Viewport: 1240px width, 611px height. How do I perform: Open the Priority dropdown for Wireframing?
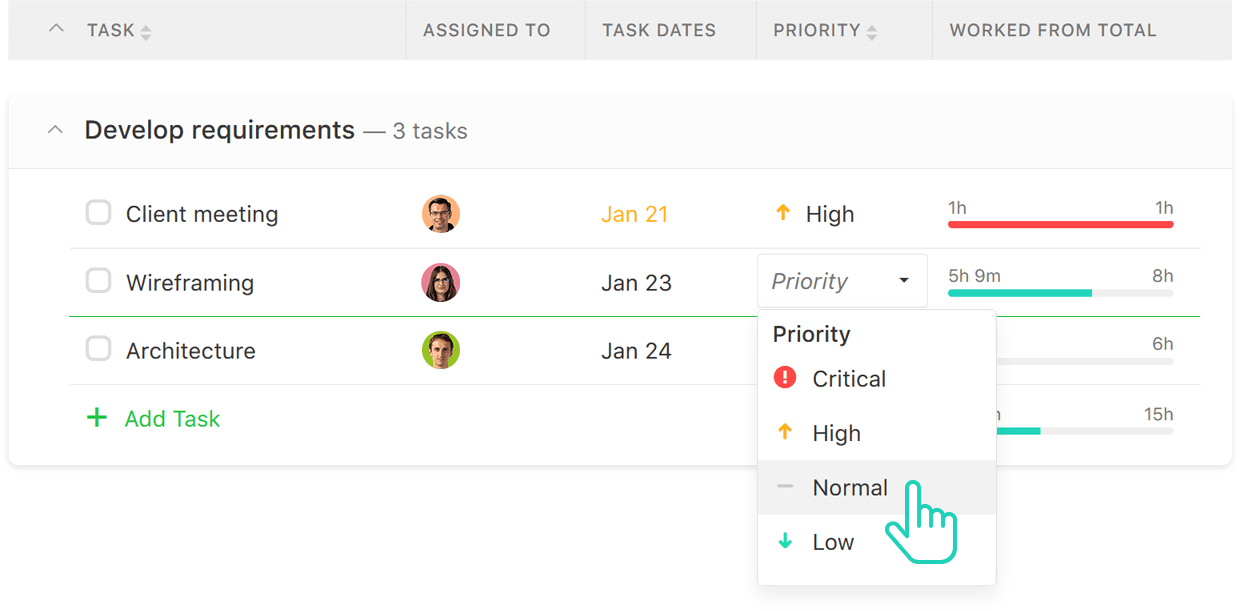coord(841,281)
